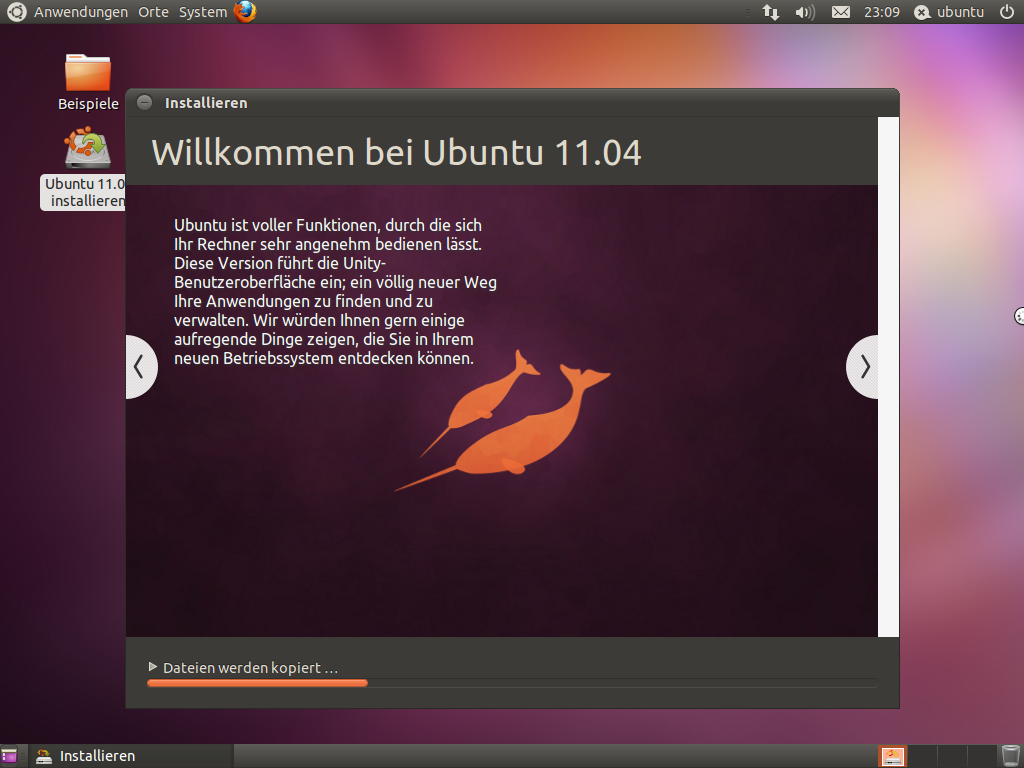The height and width of the screenshot is (768, 1024).
Task: Open the mail envelope indicator
Action: tap(842, 12)
